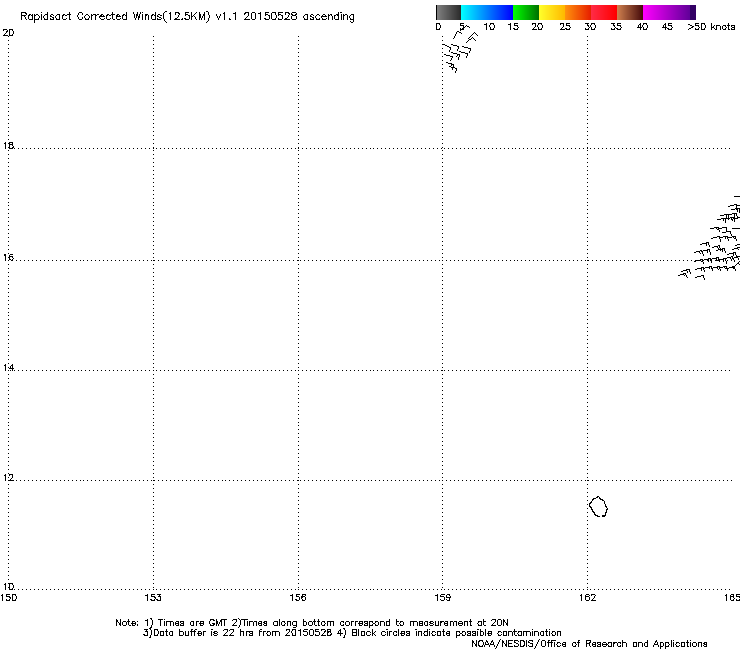This screenshot has width=740, height=650.
Task: Click the latitude axis label "14"
Action: pos(8,367)
